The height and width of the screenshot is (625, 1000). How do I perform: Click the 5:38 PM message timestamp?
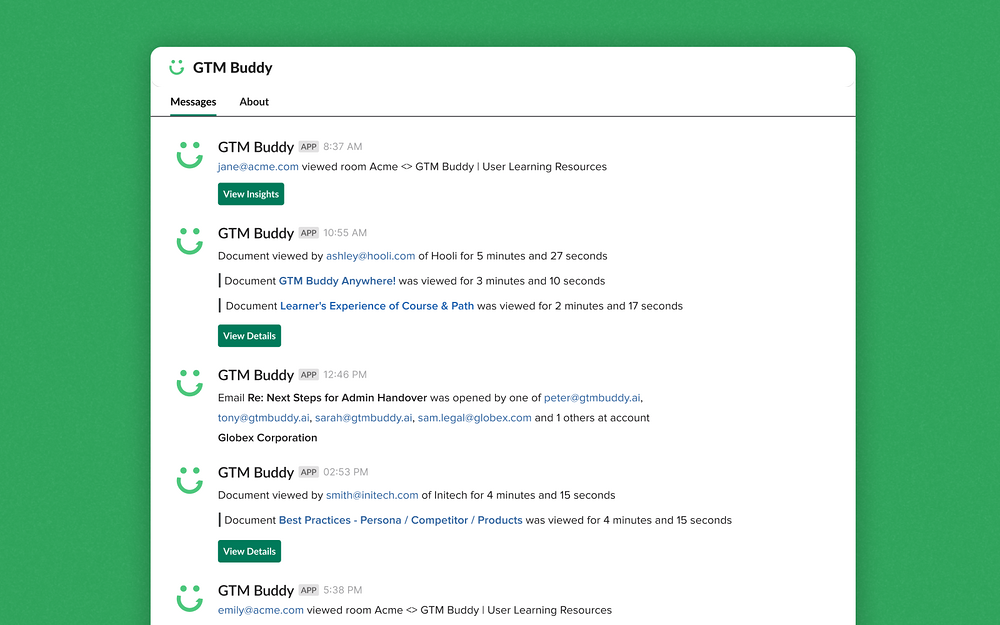(x=342, y=590)
